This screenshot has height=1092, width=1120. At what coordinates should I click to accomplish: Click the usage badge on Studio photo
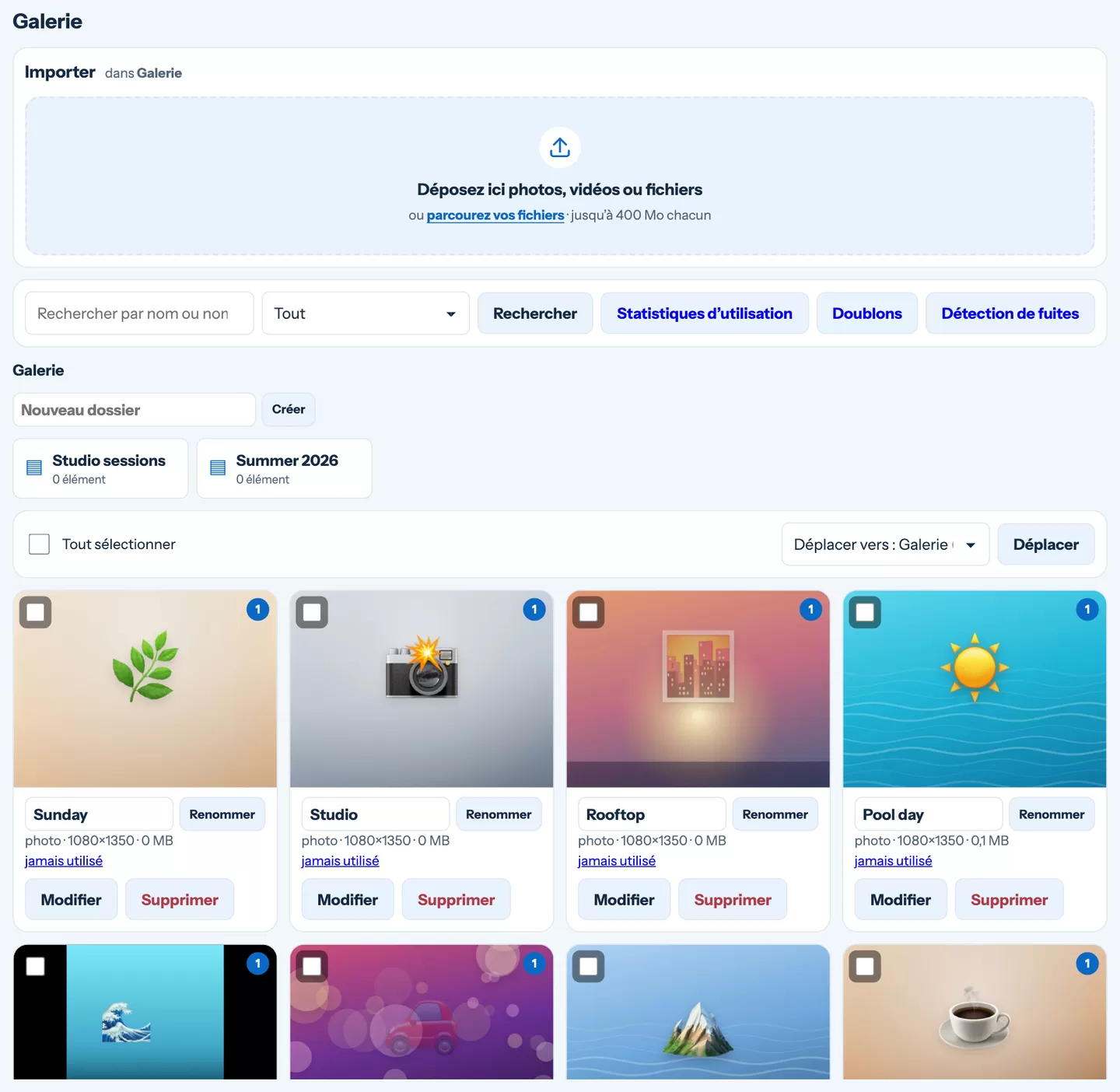(534, 610)
